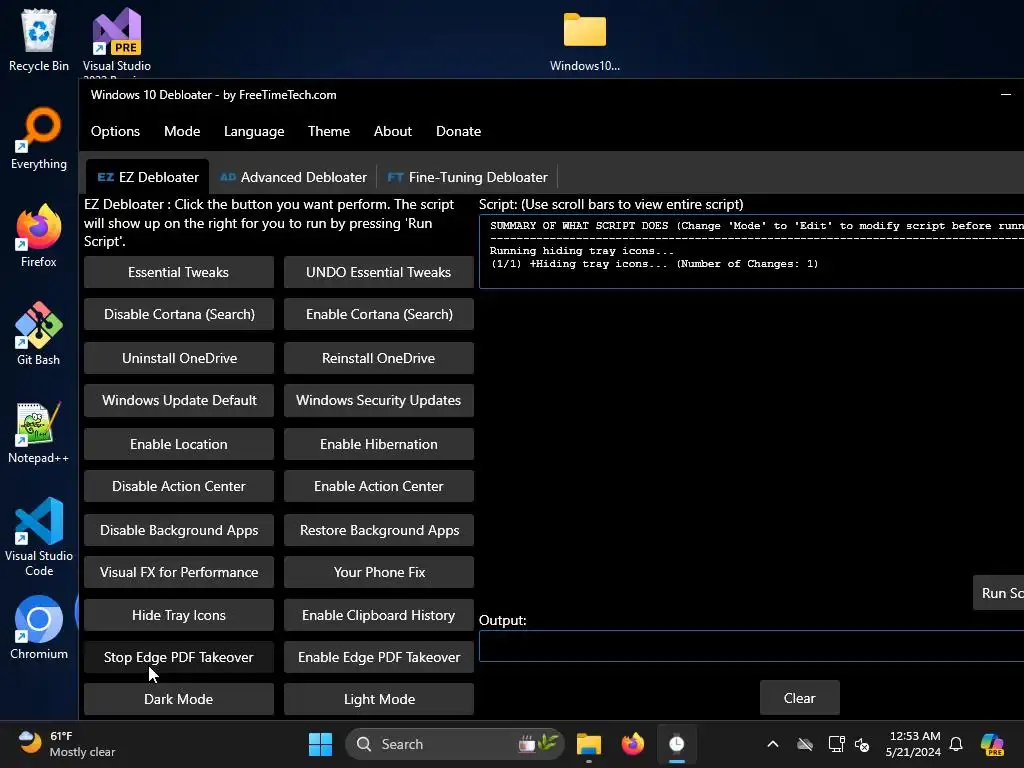Click Restore Background Apps
Image resolution: width=1024 pixels, height=768 pixels.
378,530
